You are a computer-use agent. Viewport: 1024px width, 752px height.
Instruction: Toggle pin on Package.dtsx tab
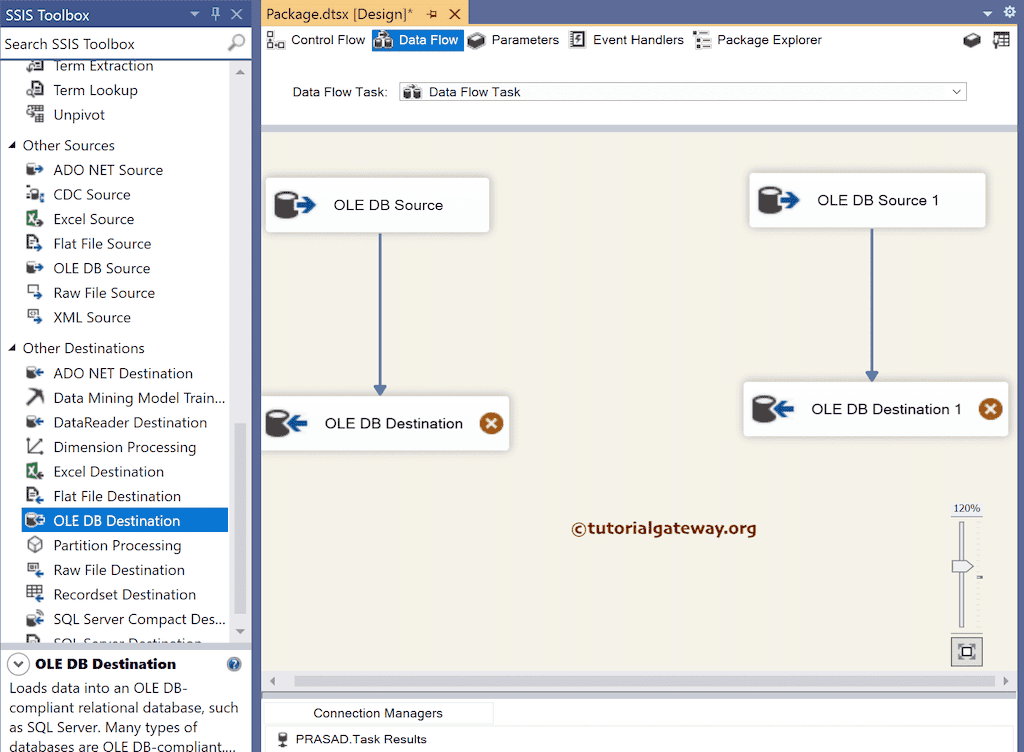(x=432, y=14)
